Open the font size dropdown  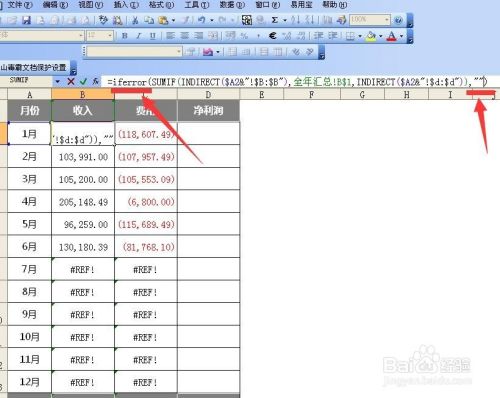pos(110,35)
